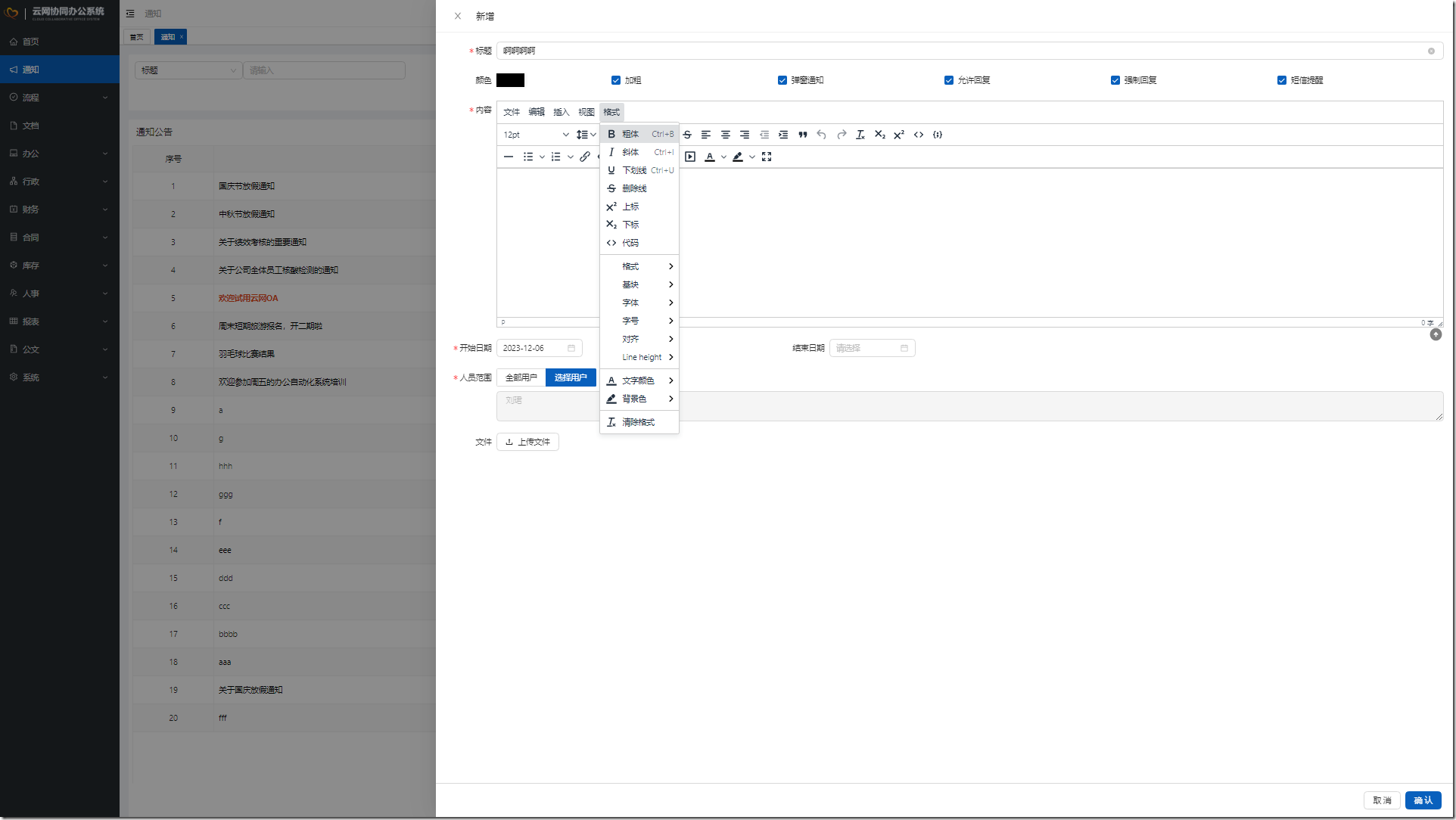Image resolution: width=1456 pixels, height=820 pixels.
Task: Expand the 文字颜色 submenu
Action: [x=639, y=380]
